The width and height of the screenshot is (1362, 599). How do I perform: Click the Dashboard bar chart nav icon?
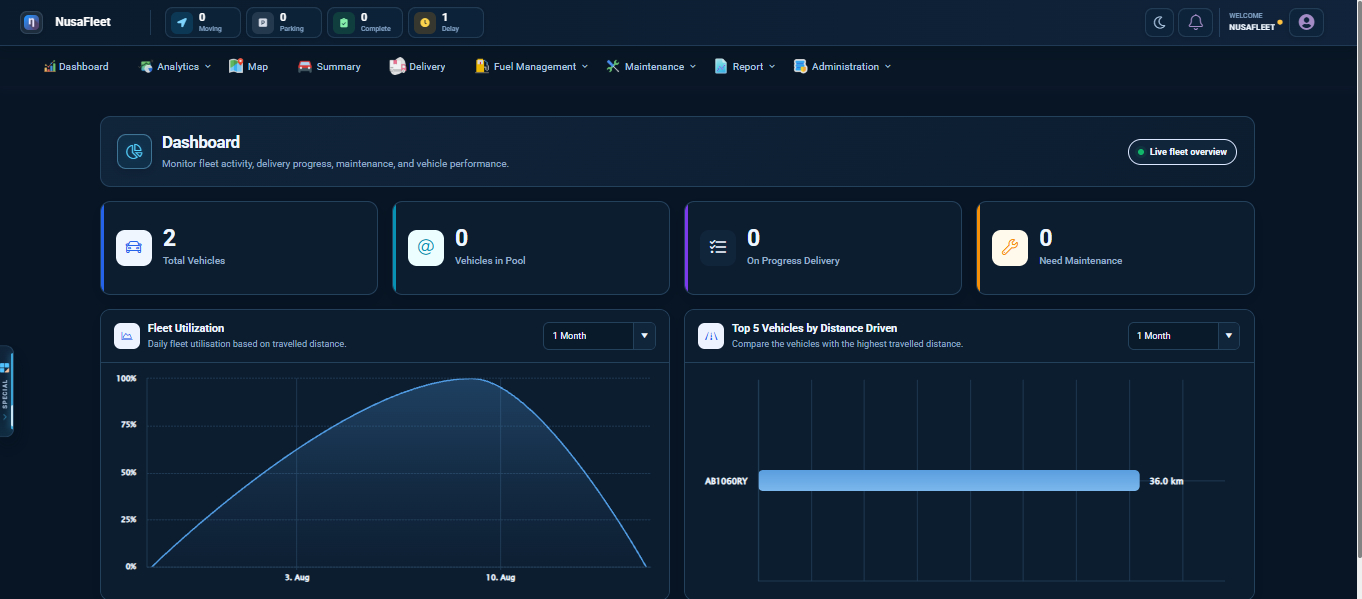click(49, 66)
